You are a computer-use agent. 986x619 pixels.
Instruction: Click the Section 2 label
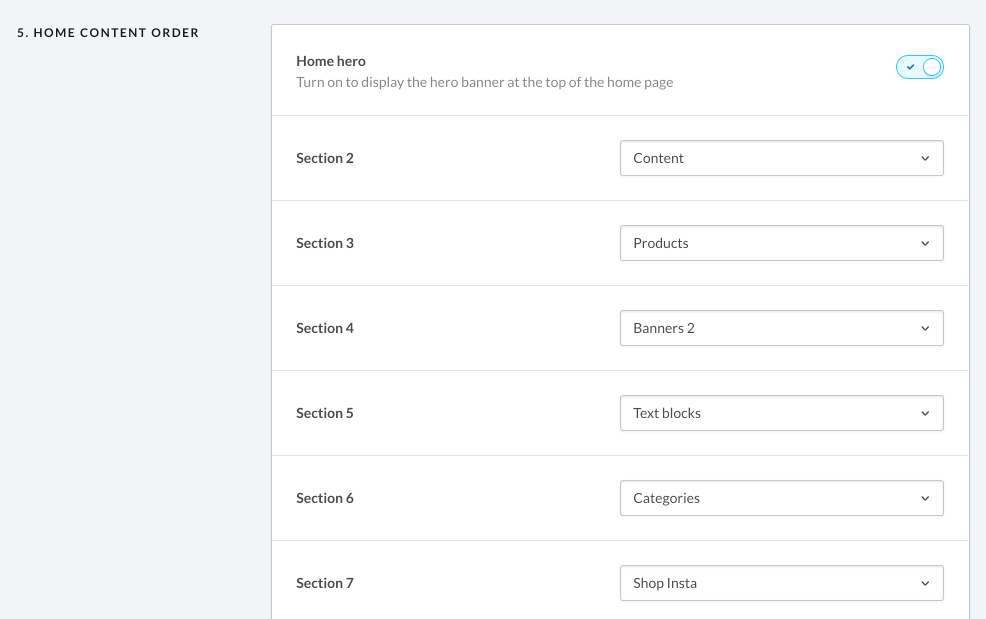coord(325,158)
